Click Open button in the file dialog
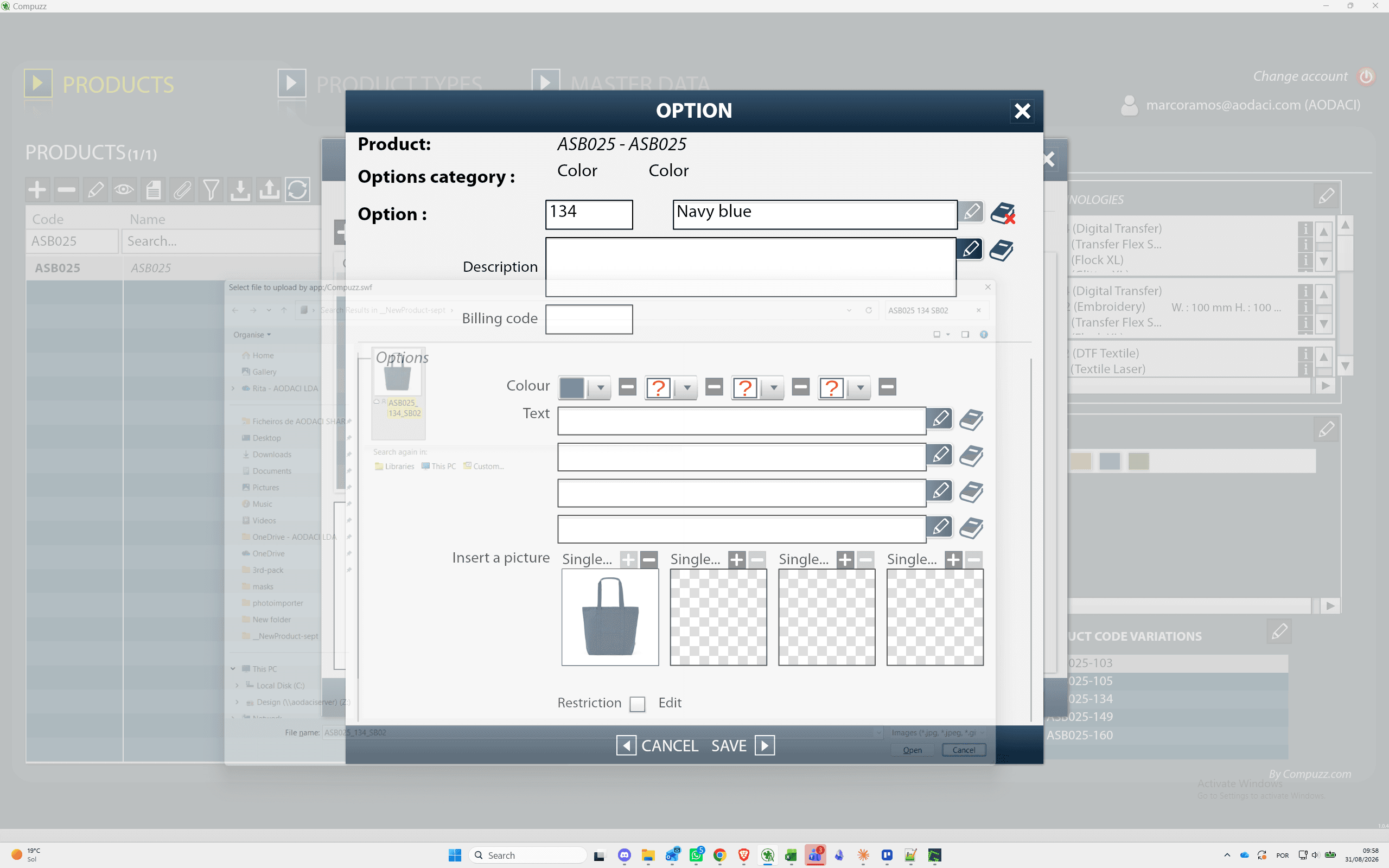This screenshot has width=1389, height=868. [912, 750]
